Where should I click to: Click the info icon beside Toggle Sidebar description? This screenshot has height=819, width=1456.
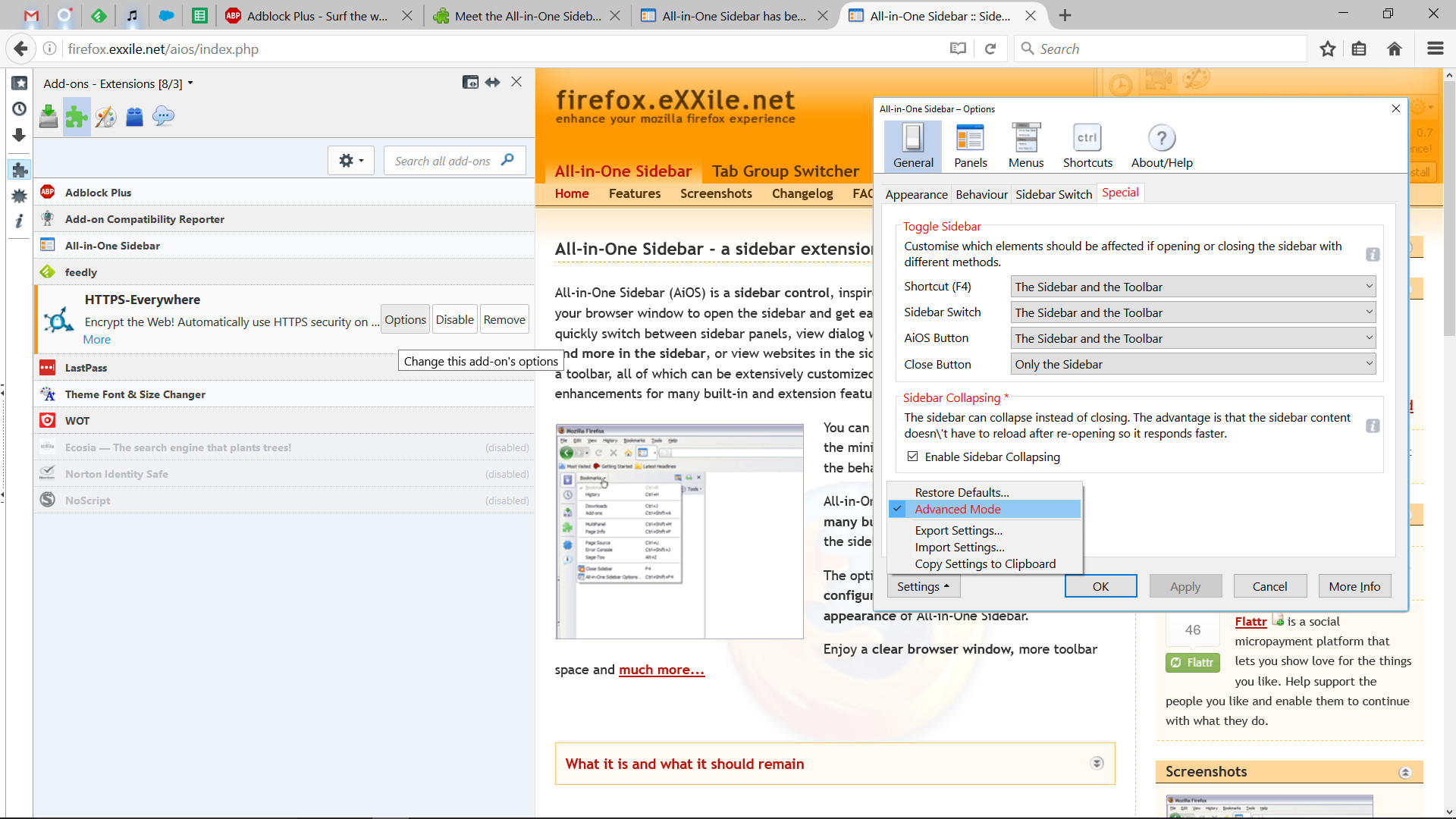(x=1373, y=255)
